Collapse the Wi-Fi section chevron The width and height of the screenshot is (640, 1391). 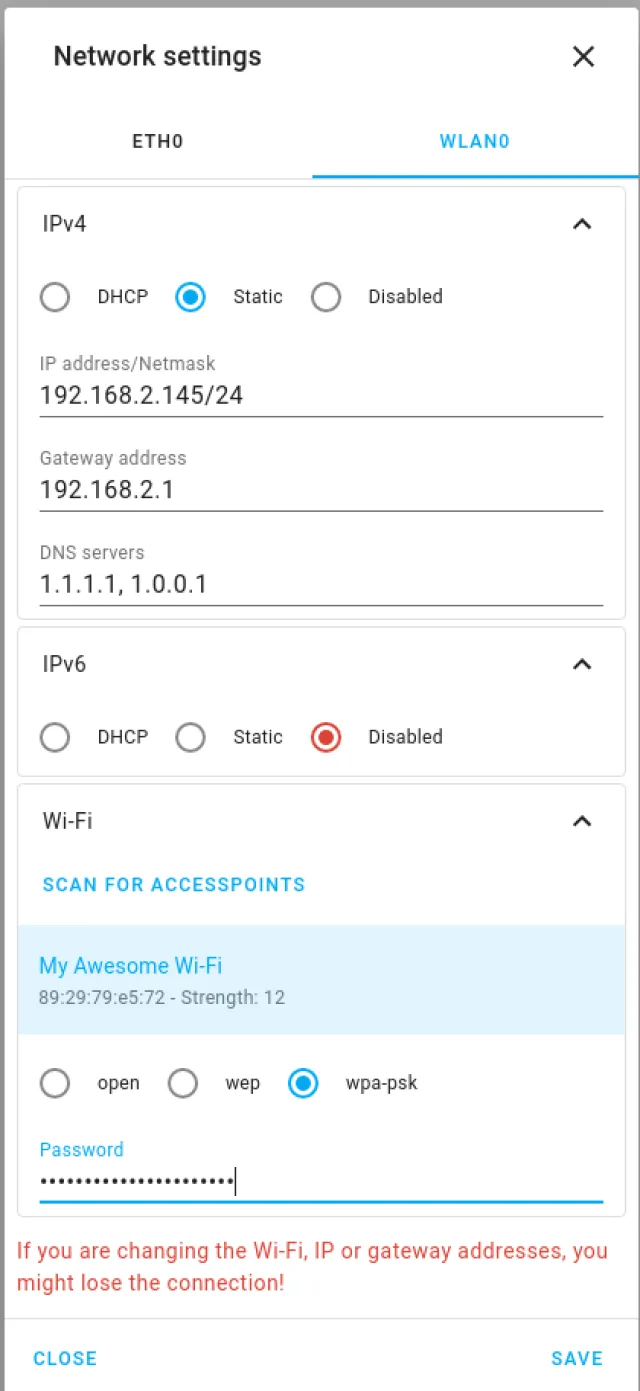tap(581, 821)
